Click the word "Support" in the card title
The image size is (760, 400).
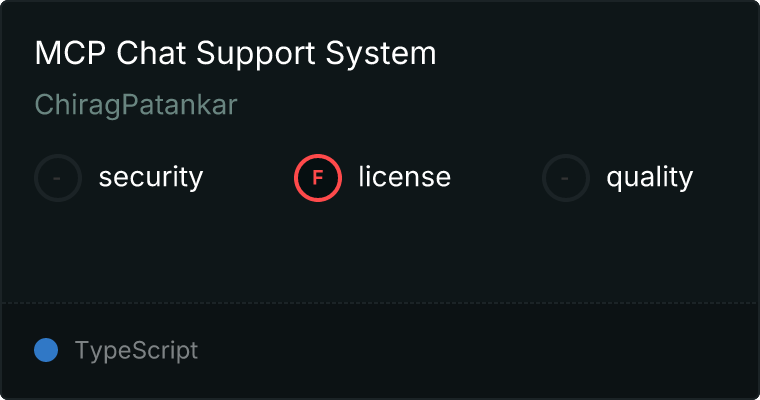point(278,54)
